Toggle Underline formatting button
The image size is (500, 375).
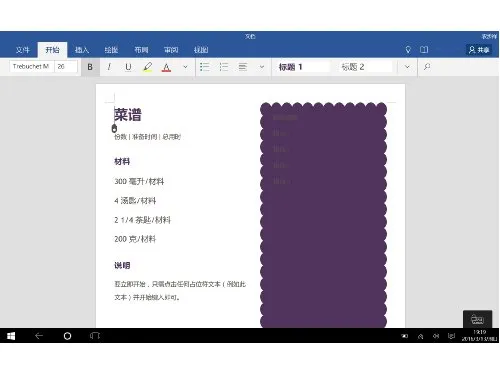[128, 67]
